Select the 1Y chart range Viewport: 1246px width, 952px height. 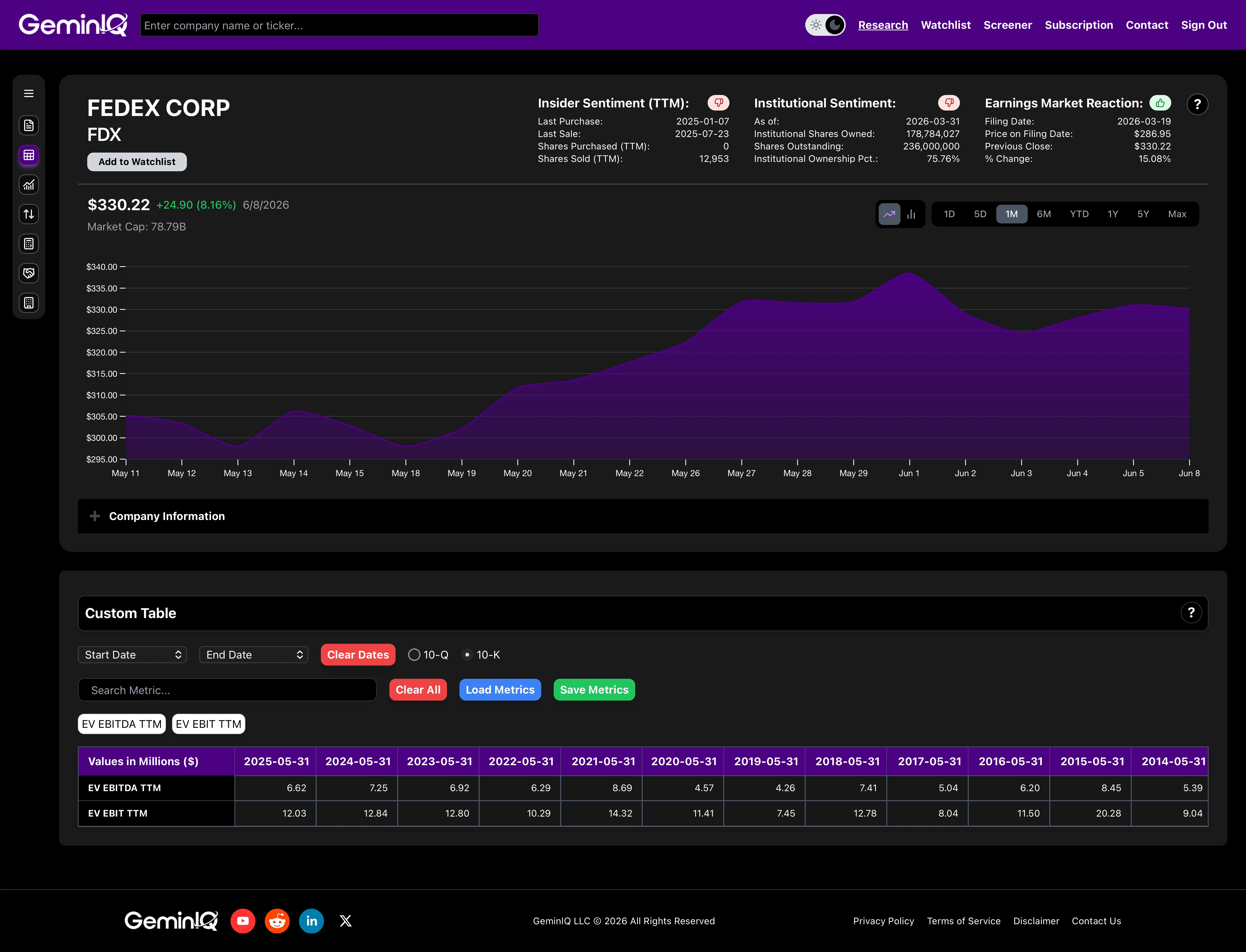[x=1113, y=214]
